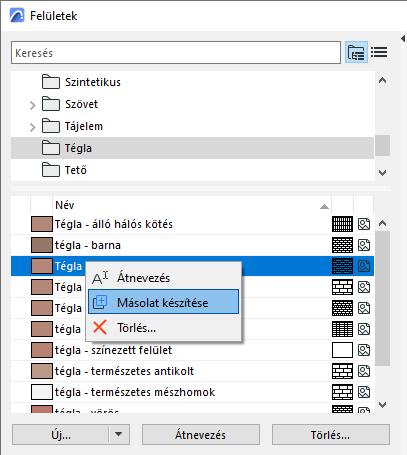407x455 pixels.
Task: Select the Tájelem folder row
Action: [192, 126]
